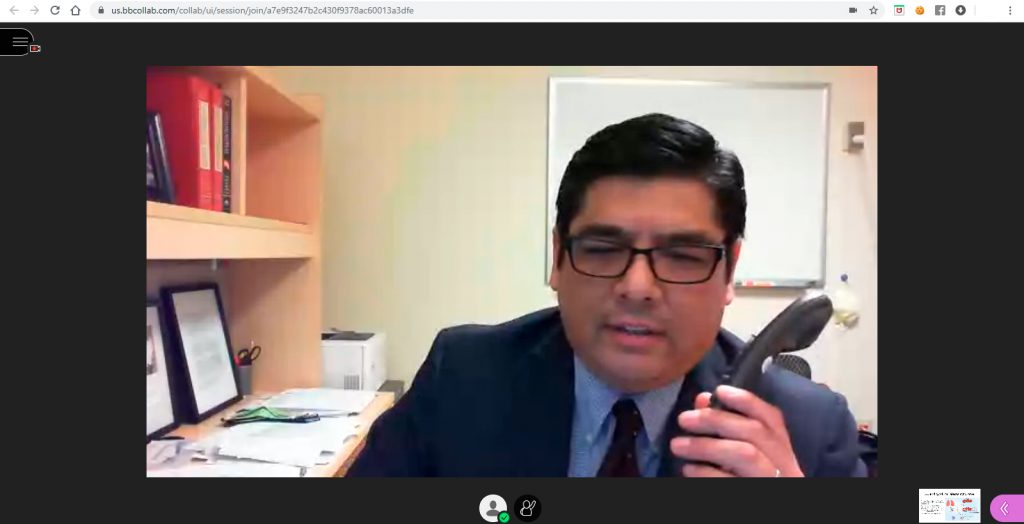1024x524 pixels.
Task: Bookmark this page with the star icon
Action: (873, 10)
